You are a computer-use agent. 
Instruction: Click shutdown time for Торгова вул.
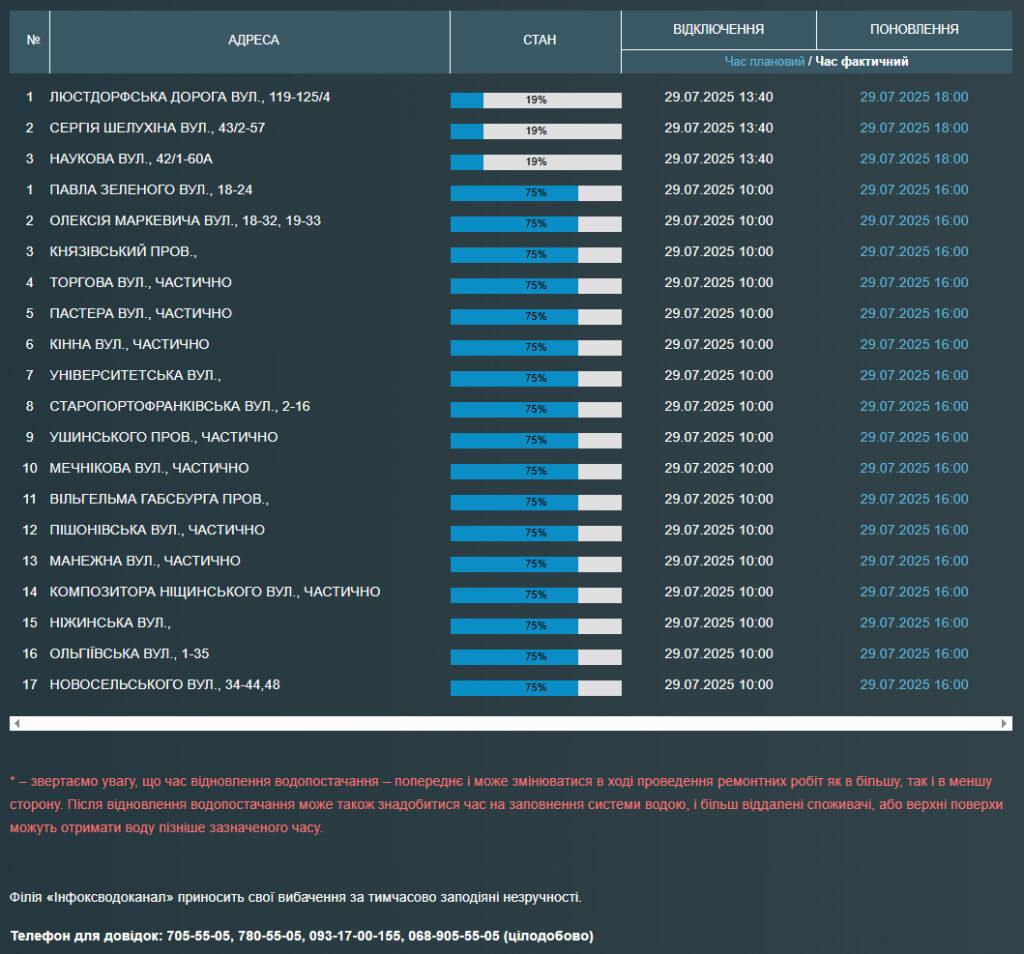[x=718, y=282]
